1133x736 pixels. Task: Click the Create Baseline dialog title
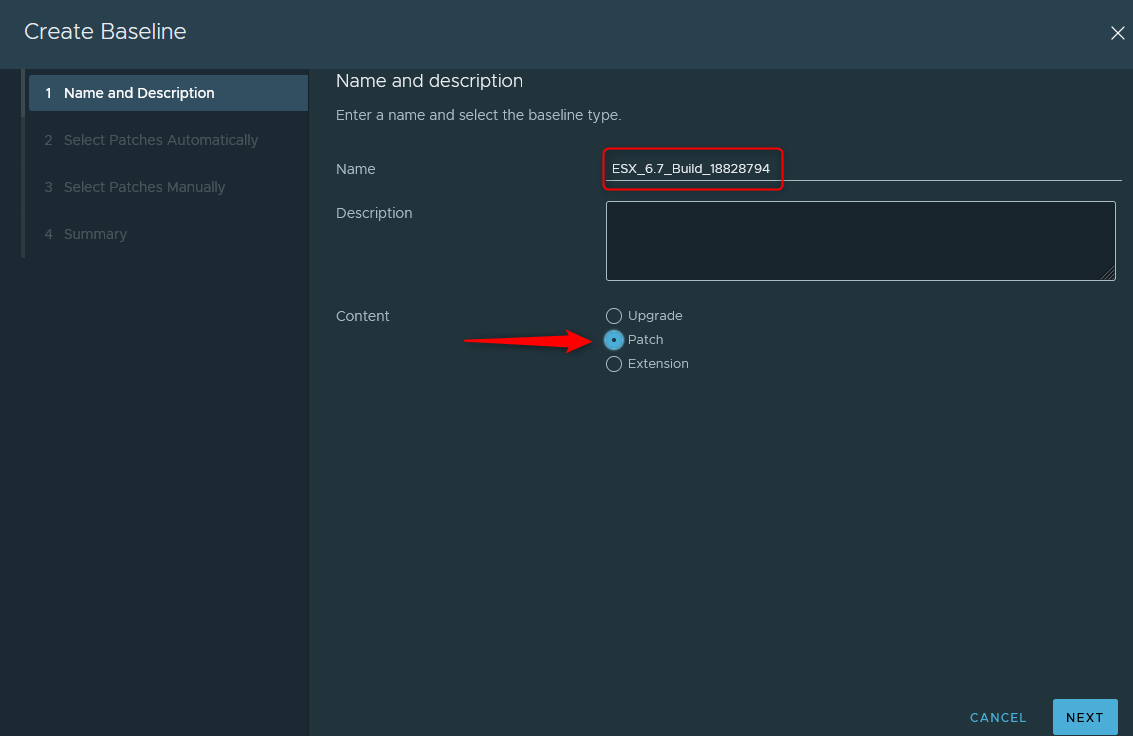pyautogui.click(x=105, y=32)
